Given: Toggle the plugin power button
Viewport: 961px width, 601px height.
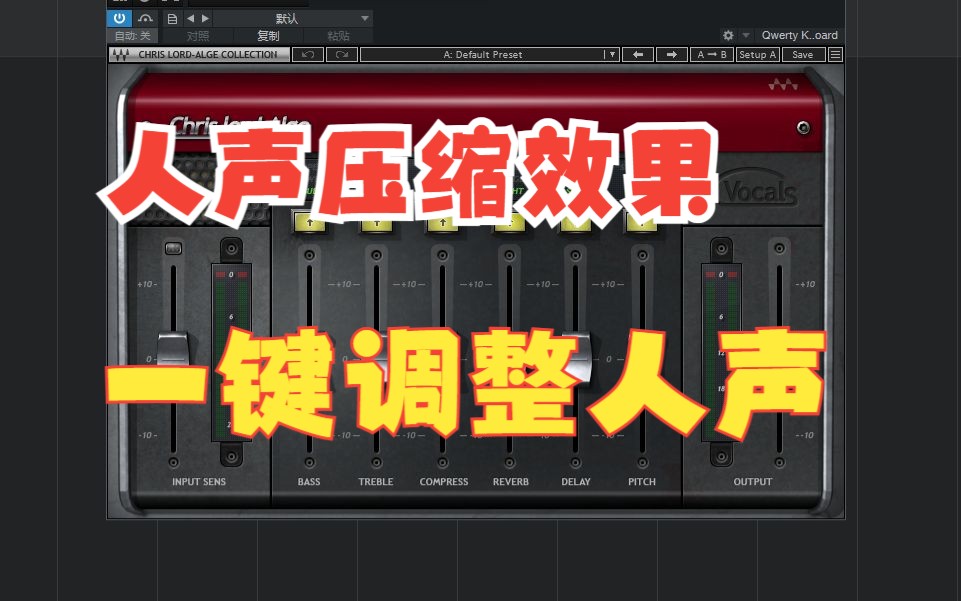Looking at the screenshot, I should 119,18.
